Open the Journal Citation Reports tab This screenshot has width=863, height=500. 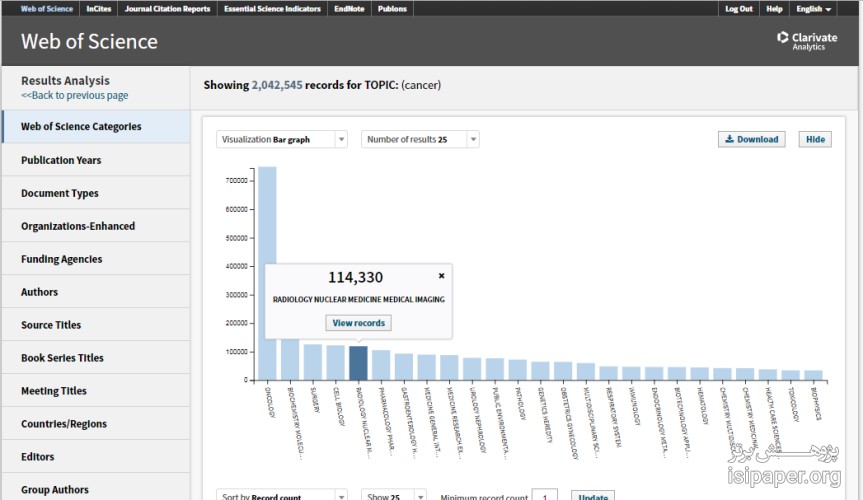coord(167,9)
